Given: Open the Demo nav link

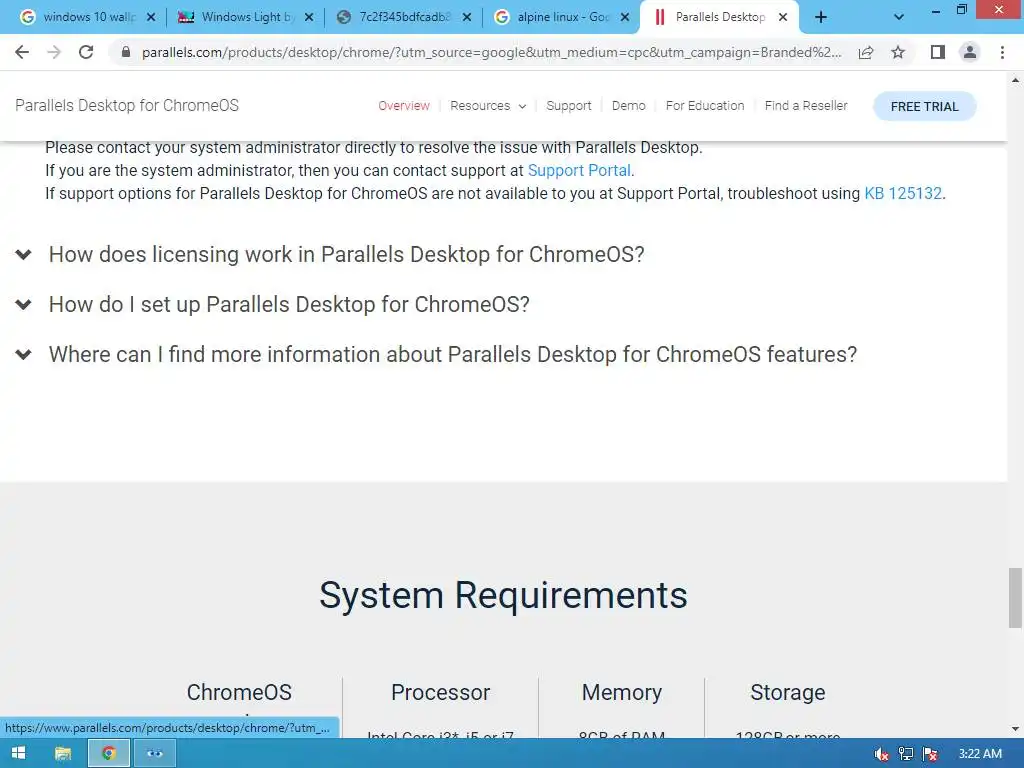Looking at the screenshot, I should click(628, 106).
